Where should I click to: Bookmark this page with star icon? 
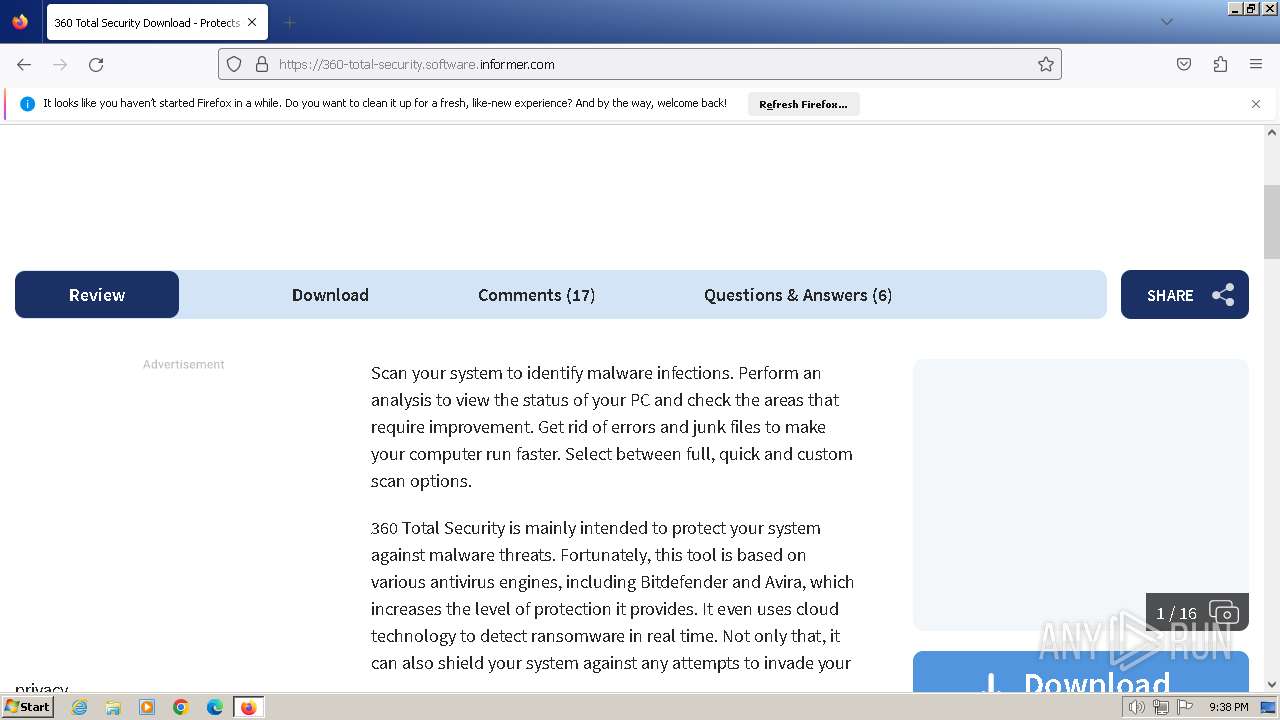tap(1045, 64)
